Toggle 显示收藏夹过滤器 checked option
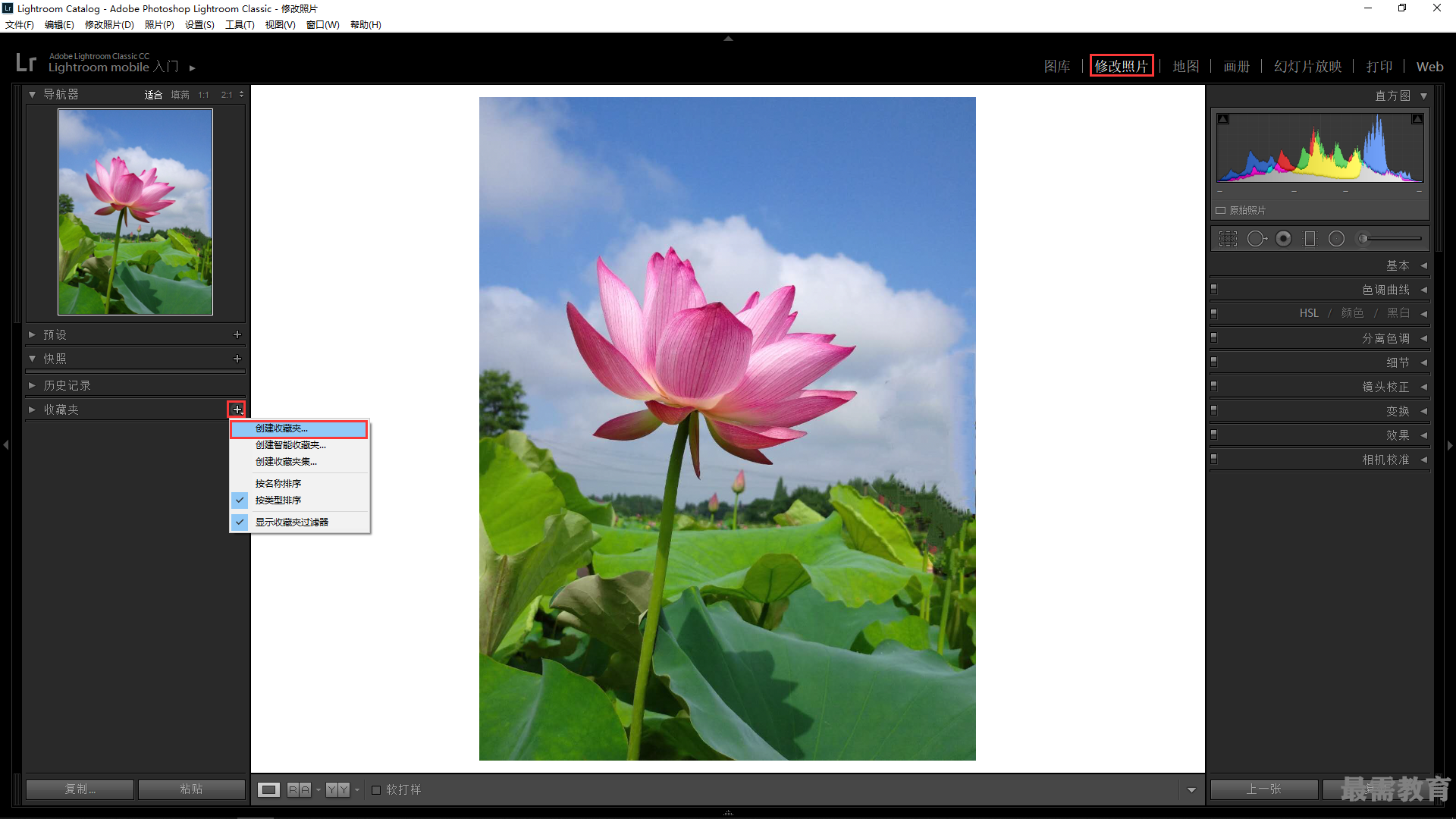 [300, 522]
